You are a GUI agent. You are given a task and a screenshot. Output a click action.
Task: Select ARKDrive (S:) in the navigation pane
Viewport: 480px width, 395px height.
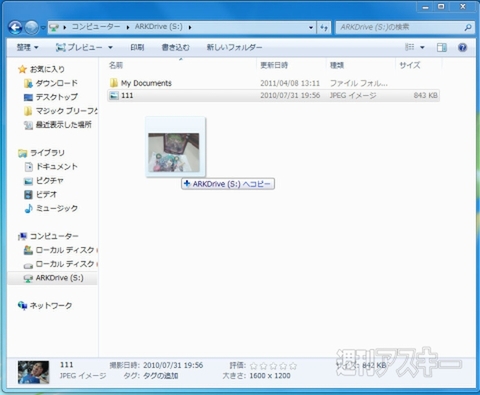pyautogui.click(x=60, y=278)
